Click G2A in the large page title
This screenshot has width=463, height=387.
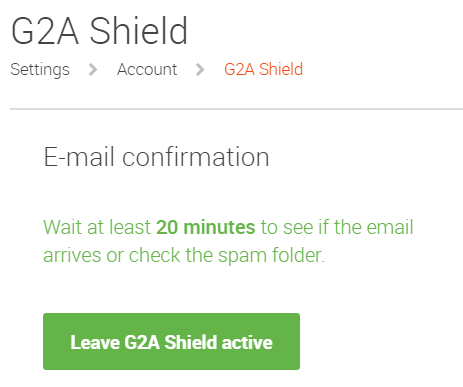(x=45, y=31)
